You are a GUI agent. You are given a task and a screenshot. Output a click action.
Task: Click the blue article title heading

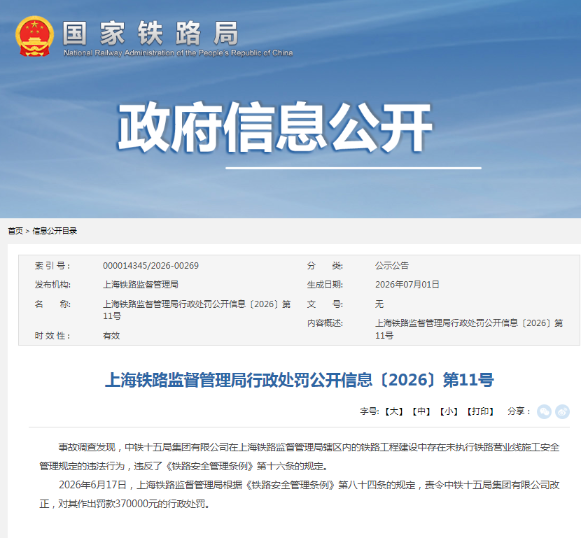(x=299, y=380)
